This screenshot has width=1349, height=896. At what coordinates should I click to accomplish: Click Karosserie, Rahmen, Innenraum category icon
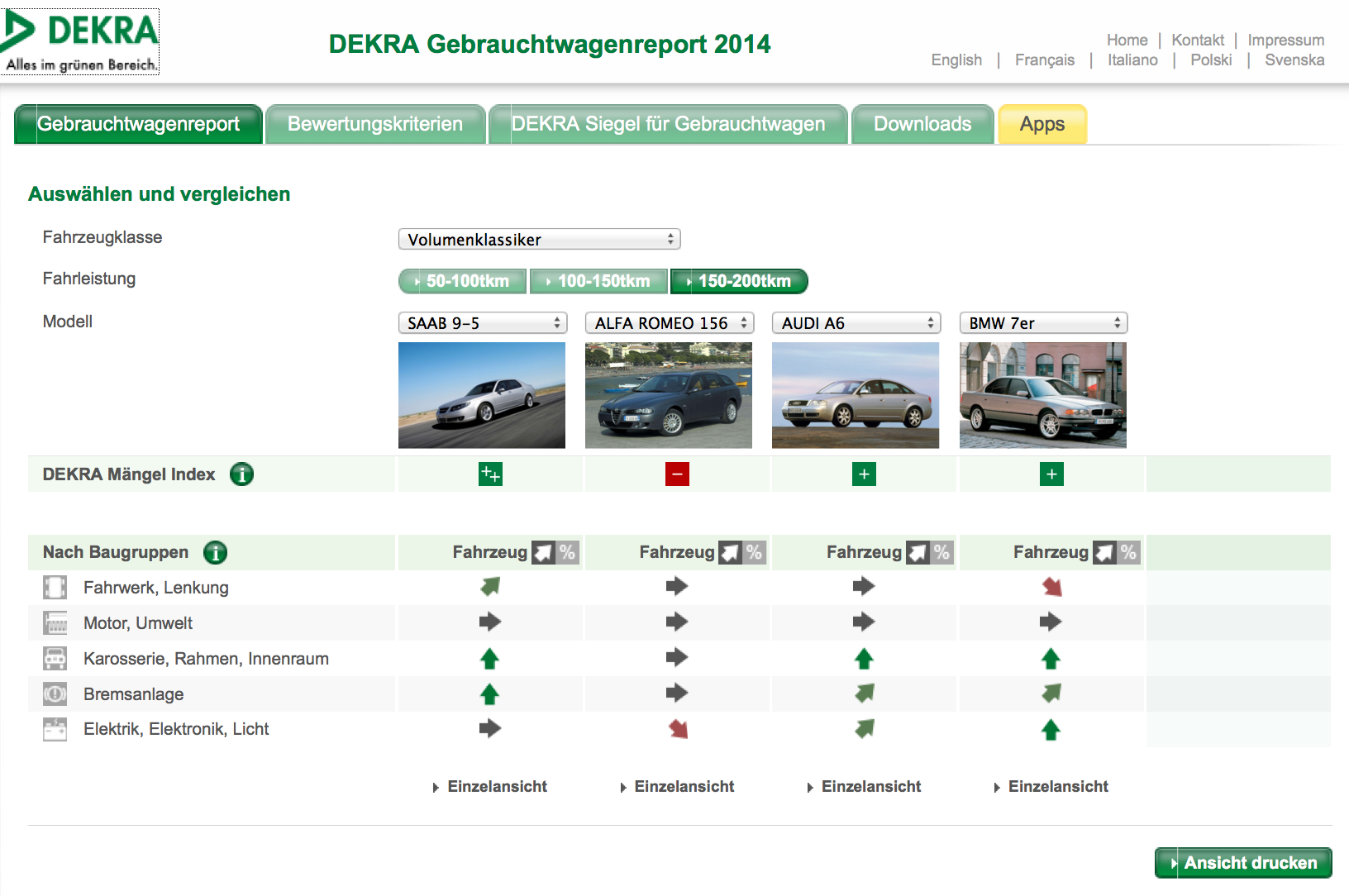pyautogui.click(x=55, y=659)
